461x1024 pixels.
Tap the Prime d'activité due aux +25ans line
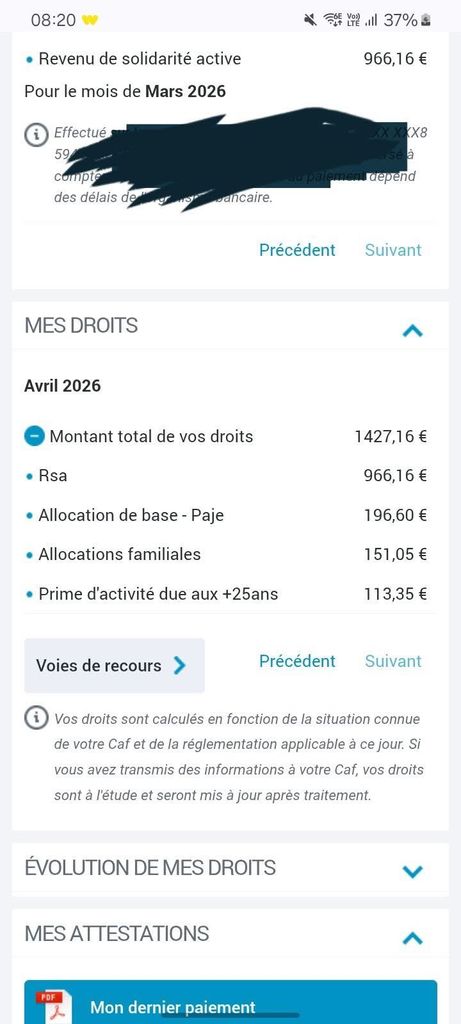(226, 594)
